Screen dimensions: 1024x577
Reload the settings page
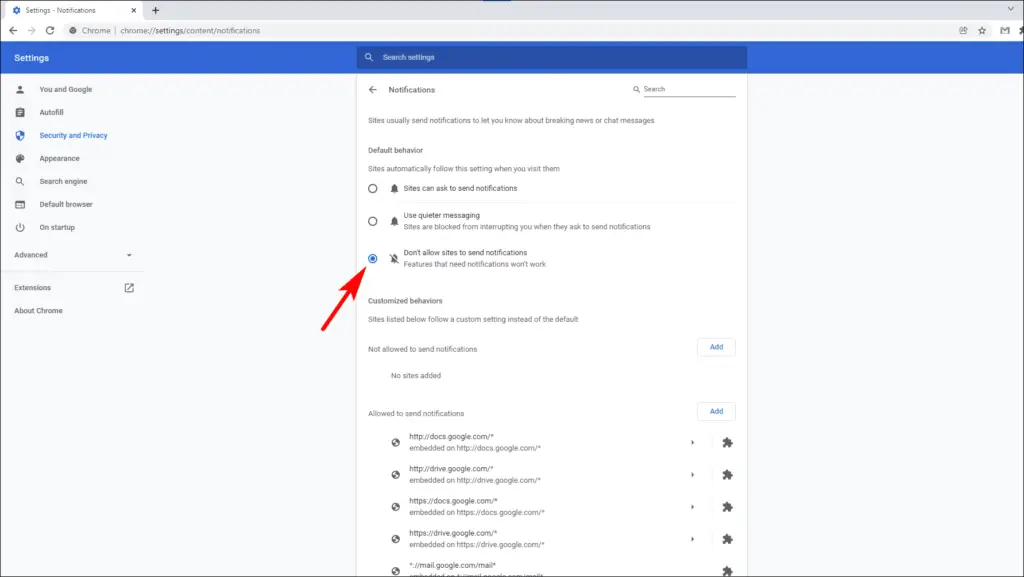50,30
